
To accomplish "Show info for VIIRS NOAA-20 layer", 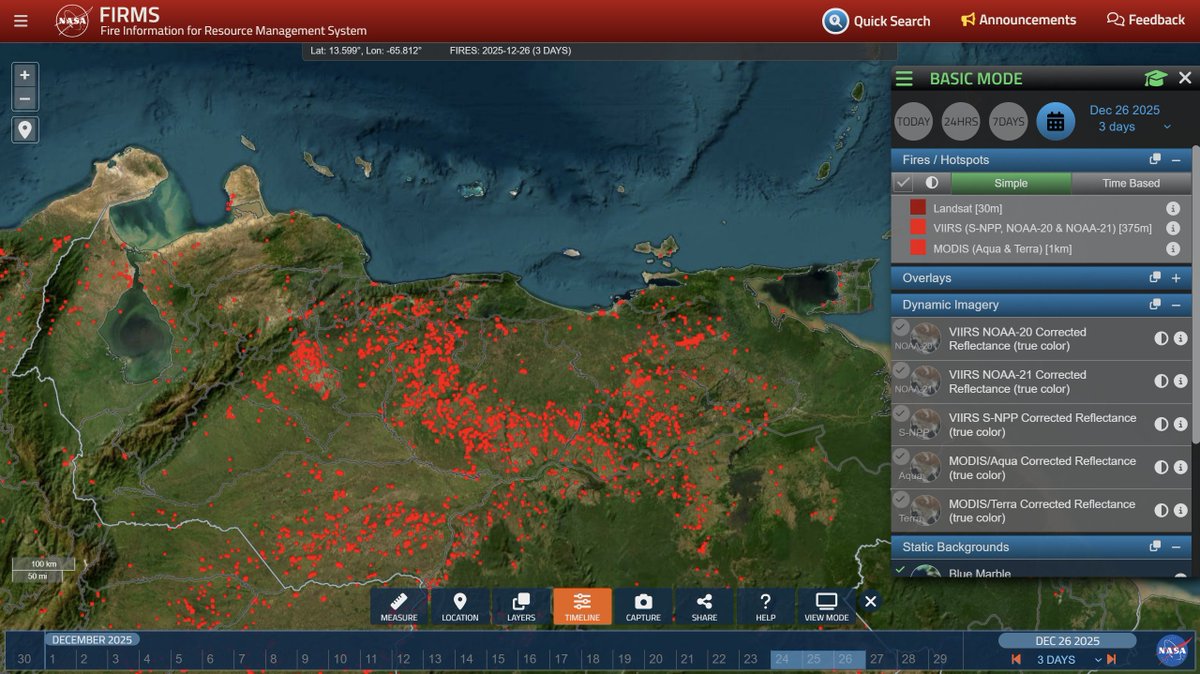I will tap(1180, 339).
